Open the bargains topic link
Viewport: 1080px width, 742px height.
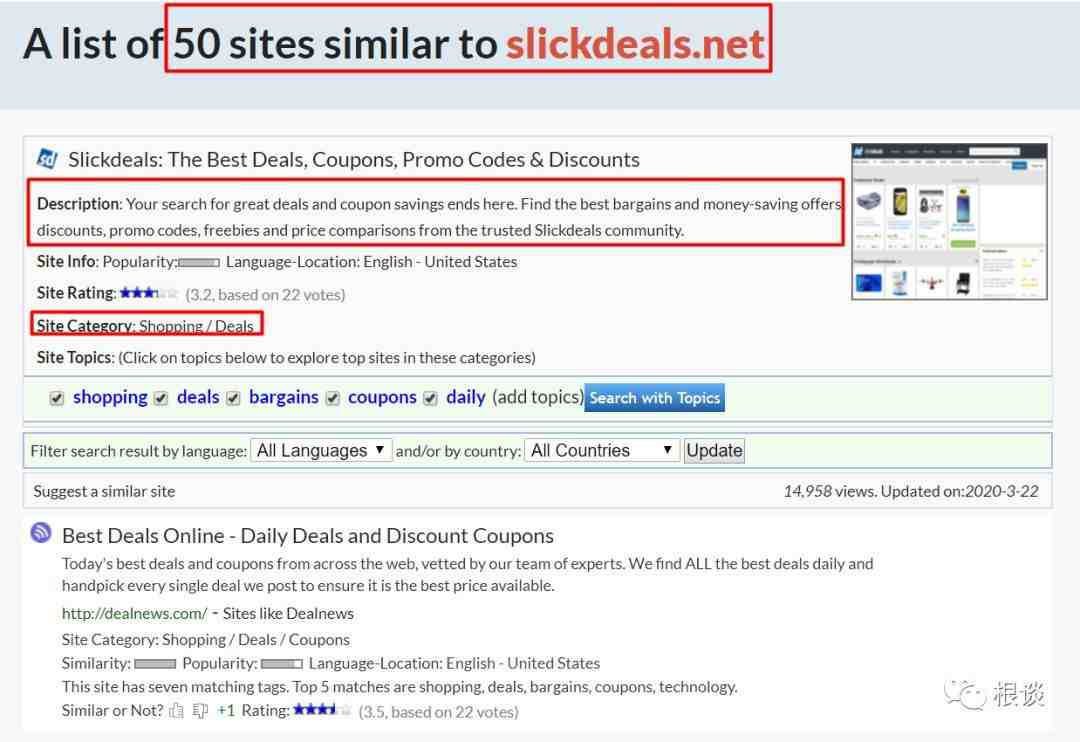(x=284, y=398)
